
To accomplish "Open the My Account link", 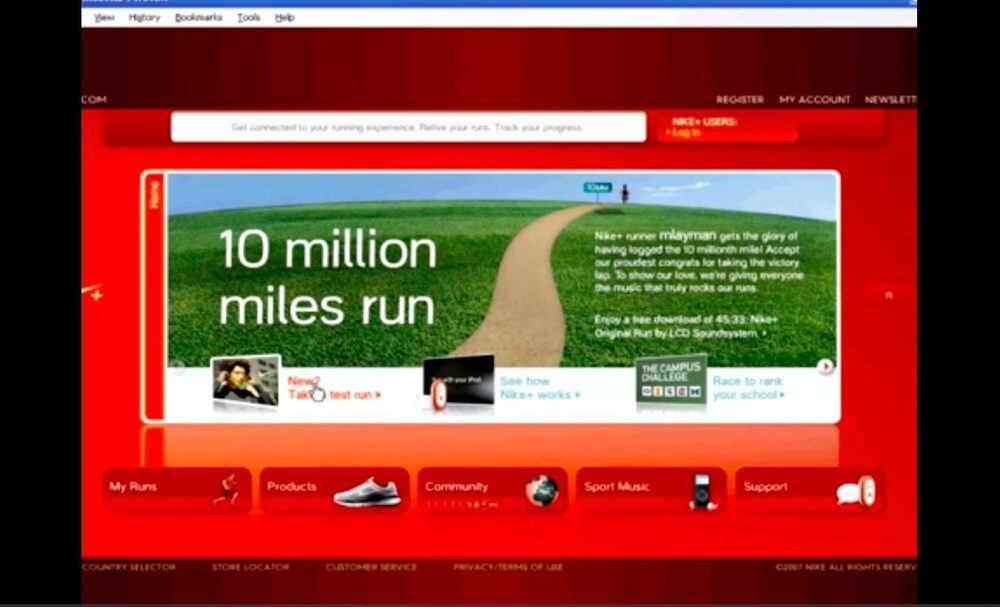I will 814,100.
